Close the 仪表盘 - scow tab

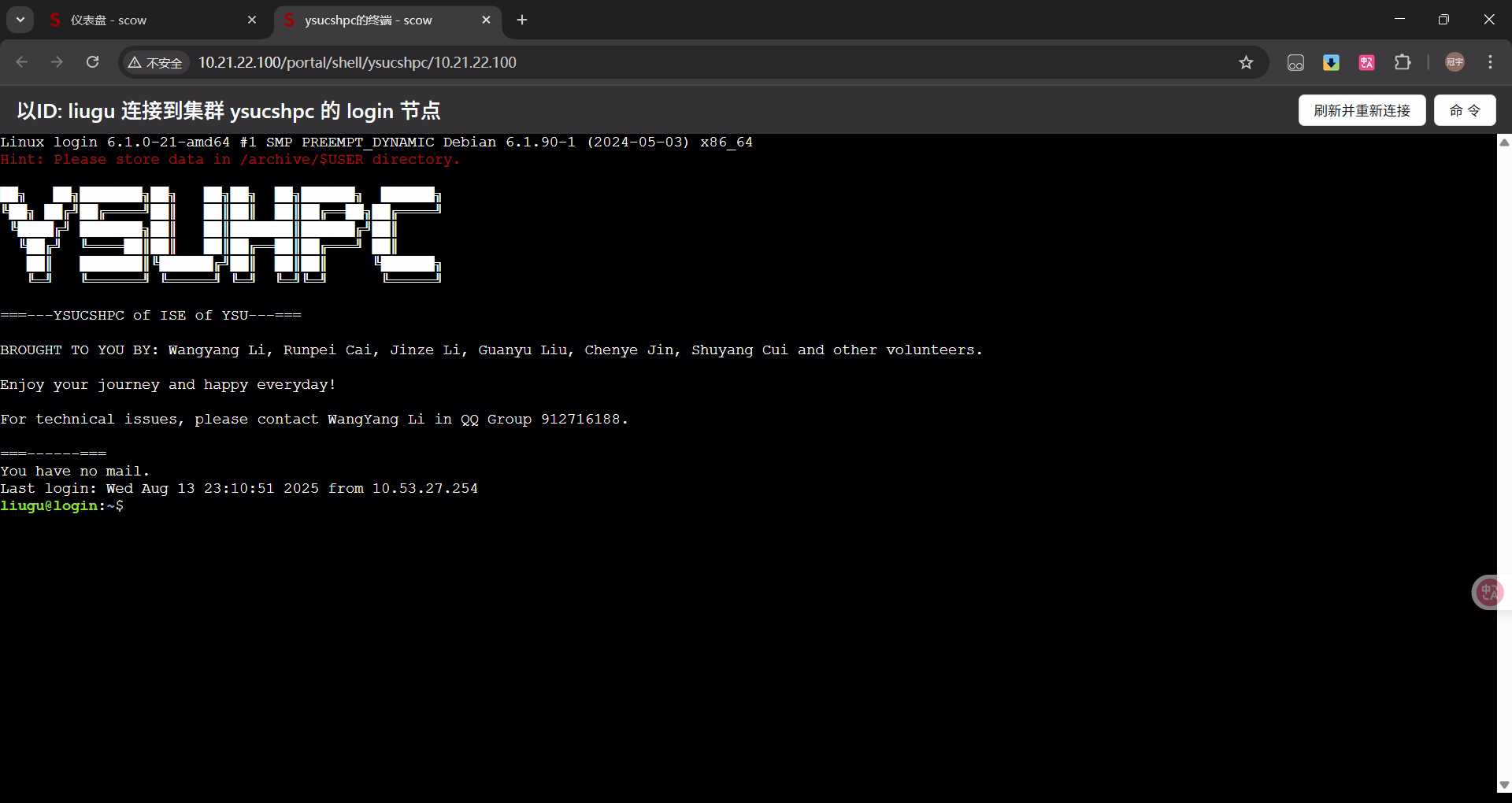[x=252, y=20]
